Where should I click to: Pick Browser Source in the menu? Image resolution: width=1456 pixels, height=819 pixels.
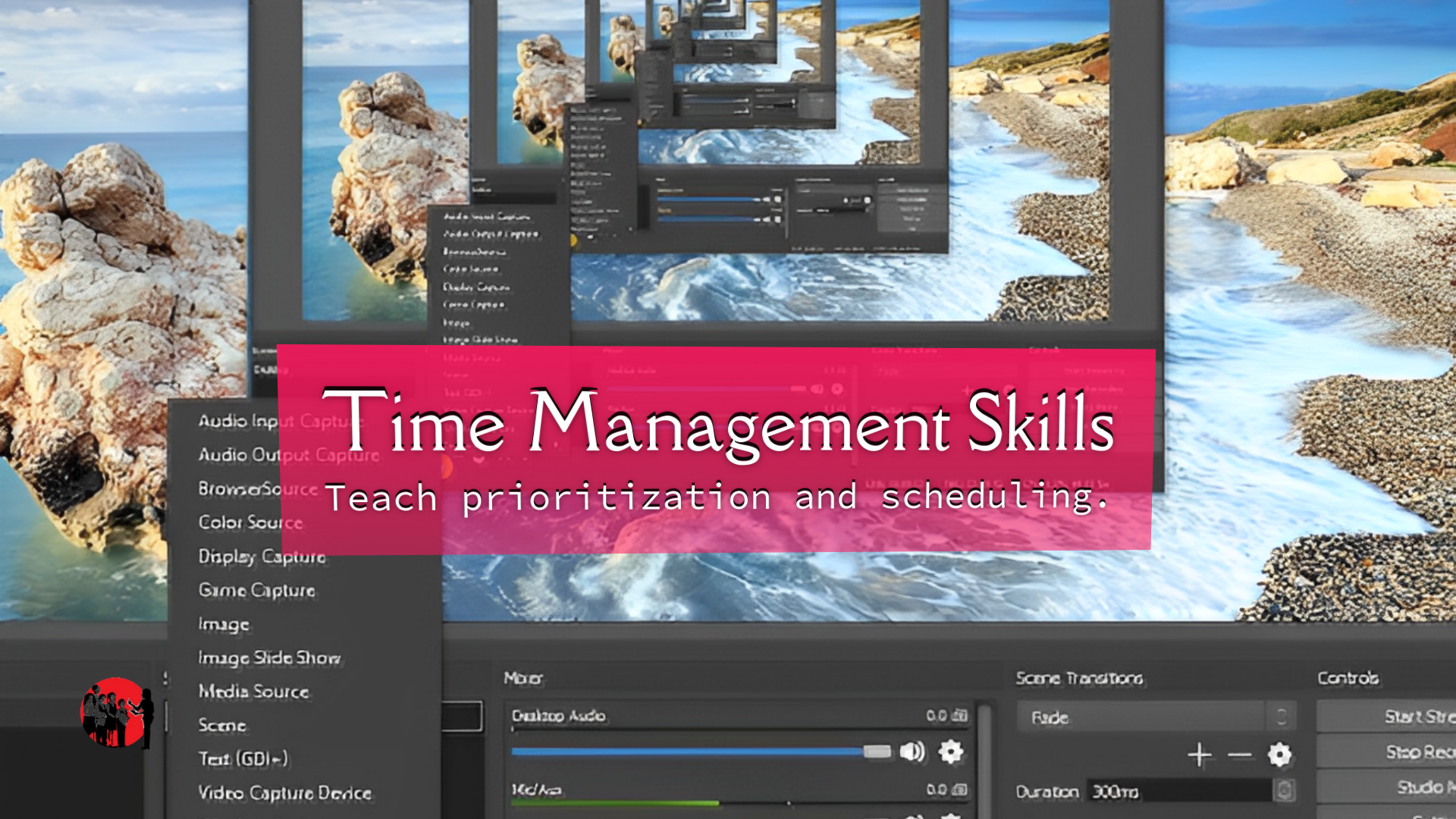(x=258, y=489)
